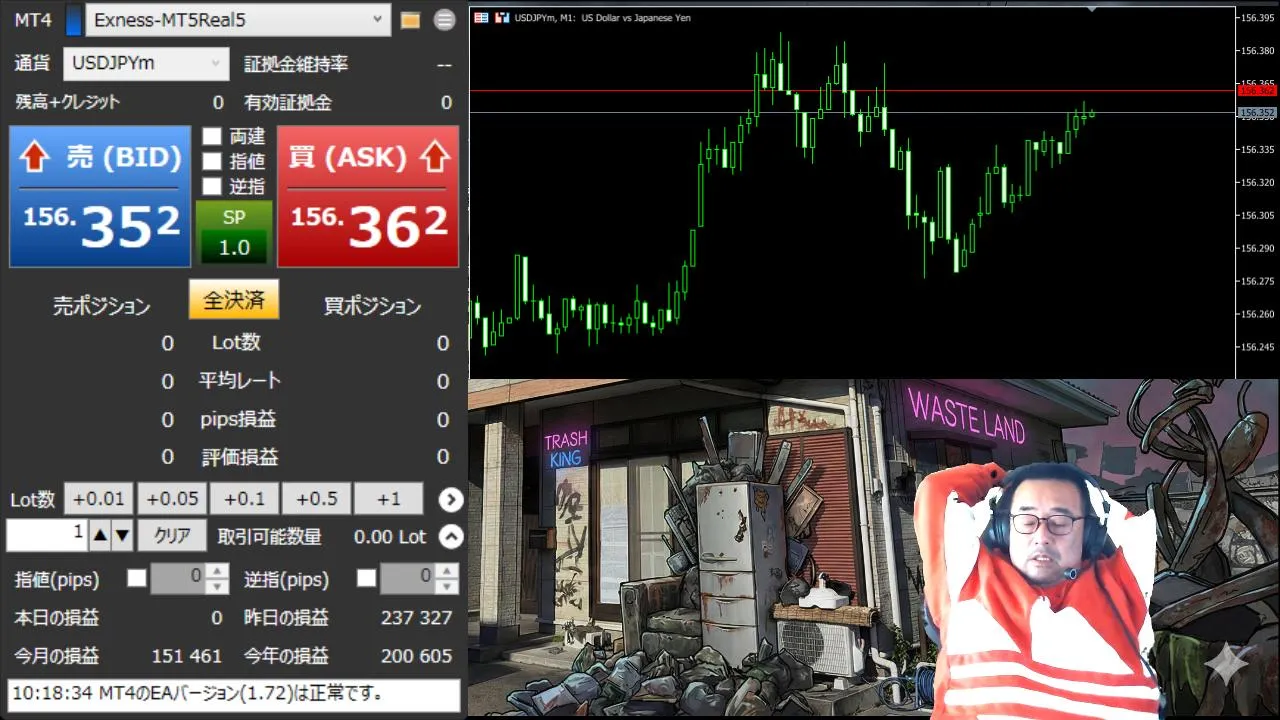Open the Exness-MT5Real5 account dropdown
This screenshot has width=1280, height=720.
[238, 20]
